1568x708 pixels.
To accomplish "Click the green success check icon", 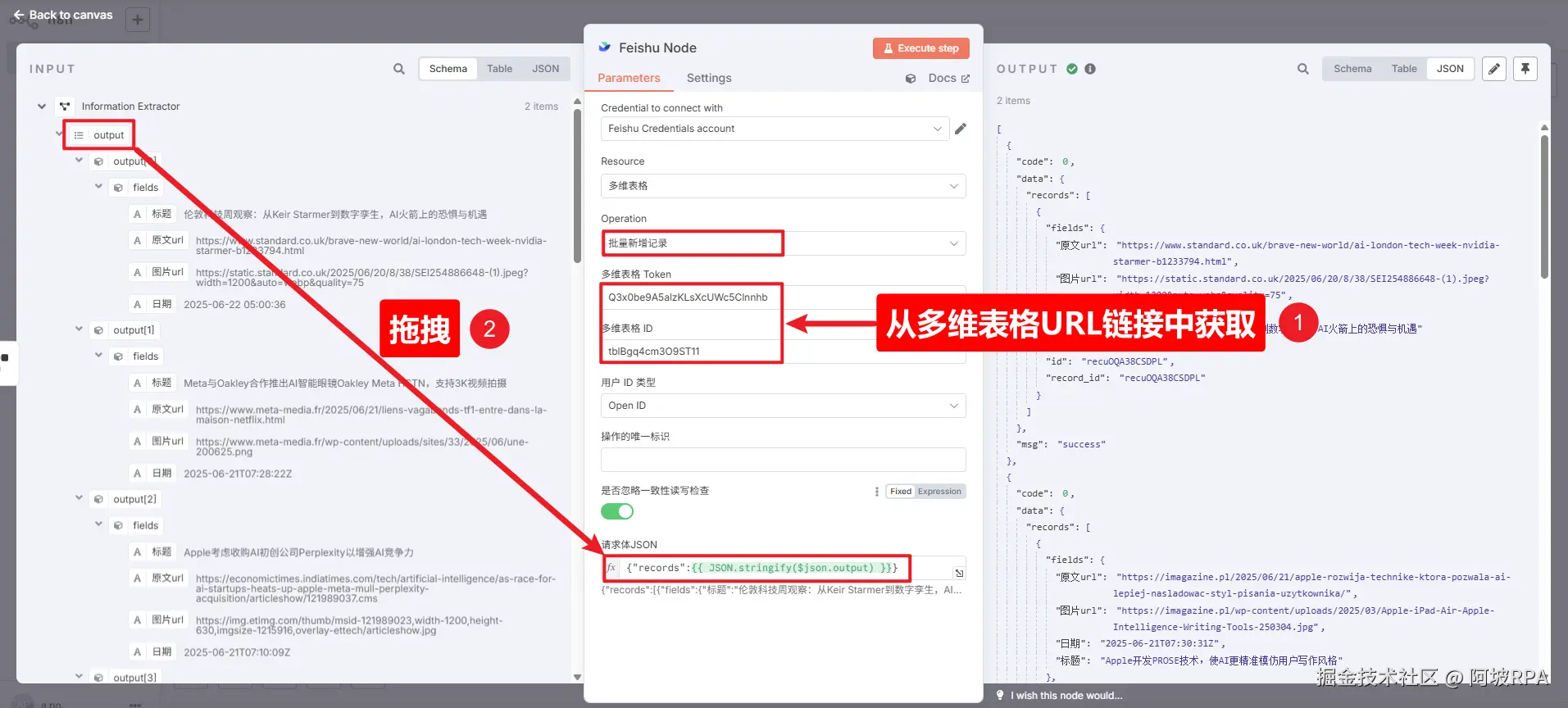I will [x=1072, y=69].
